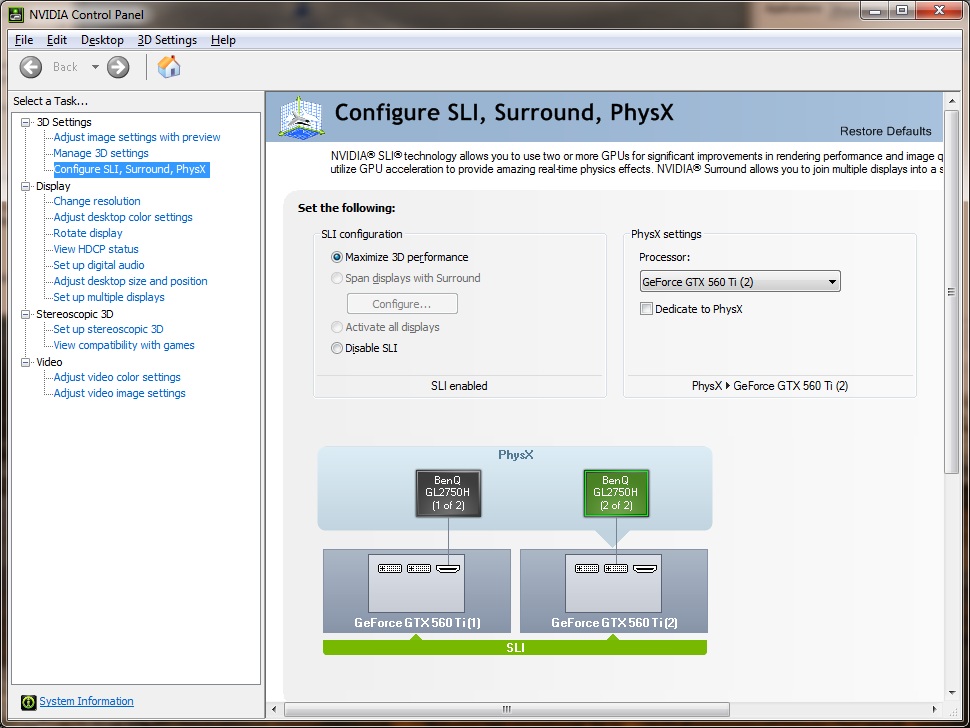970x728 pixels.
Task: Open Adjust desktop color settings
Action: 123,217
